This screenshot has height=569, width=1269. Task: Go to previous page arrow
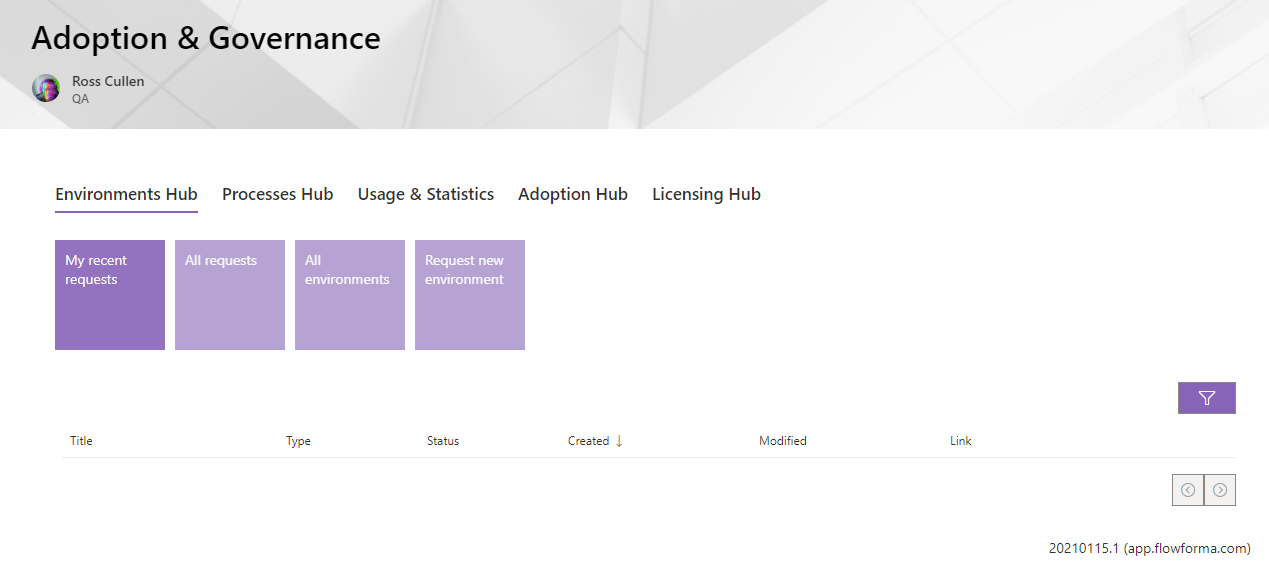point(1188,490)
